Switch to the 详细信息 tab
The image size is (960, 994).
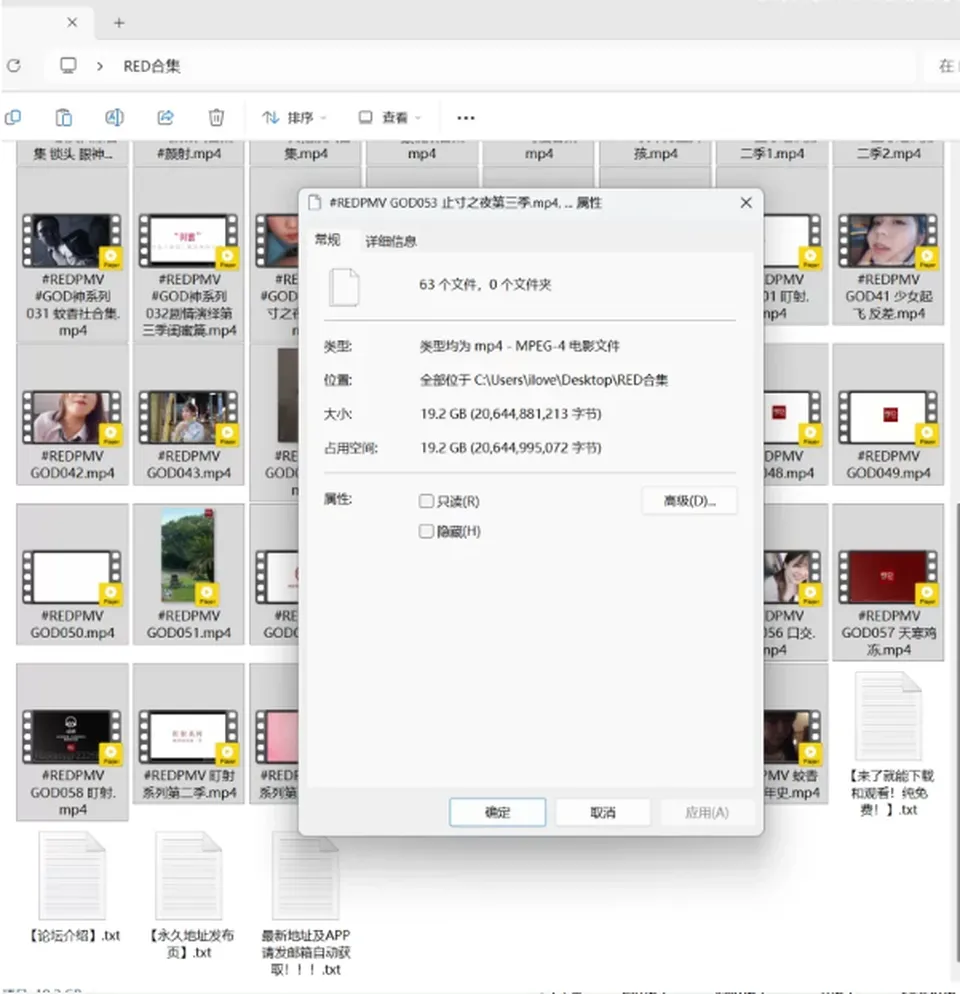click(391, 241)
